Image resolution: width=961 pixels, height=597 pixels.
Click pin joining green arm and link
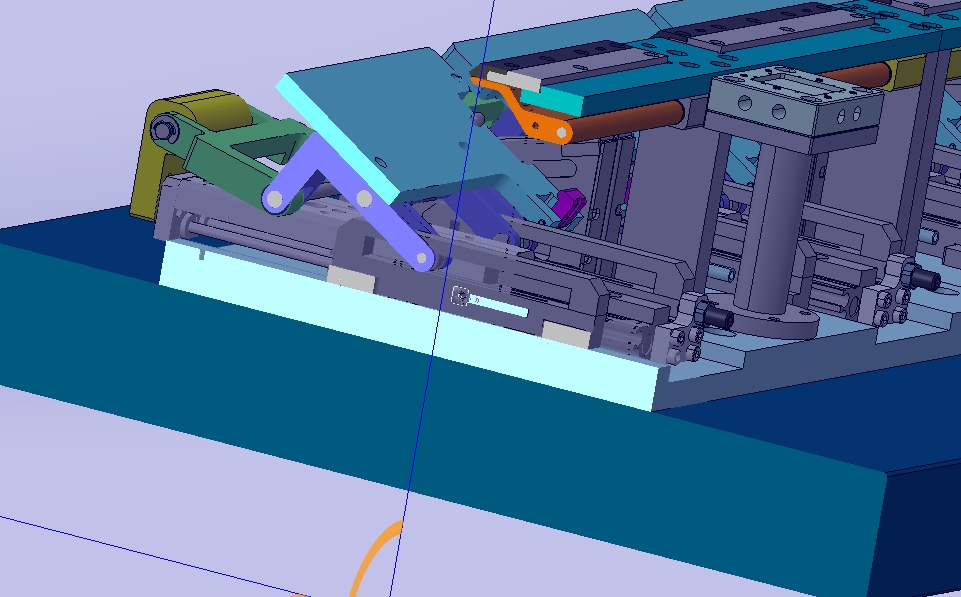pos(275,199)
